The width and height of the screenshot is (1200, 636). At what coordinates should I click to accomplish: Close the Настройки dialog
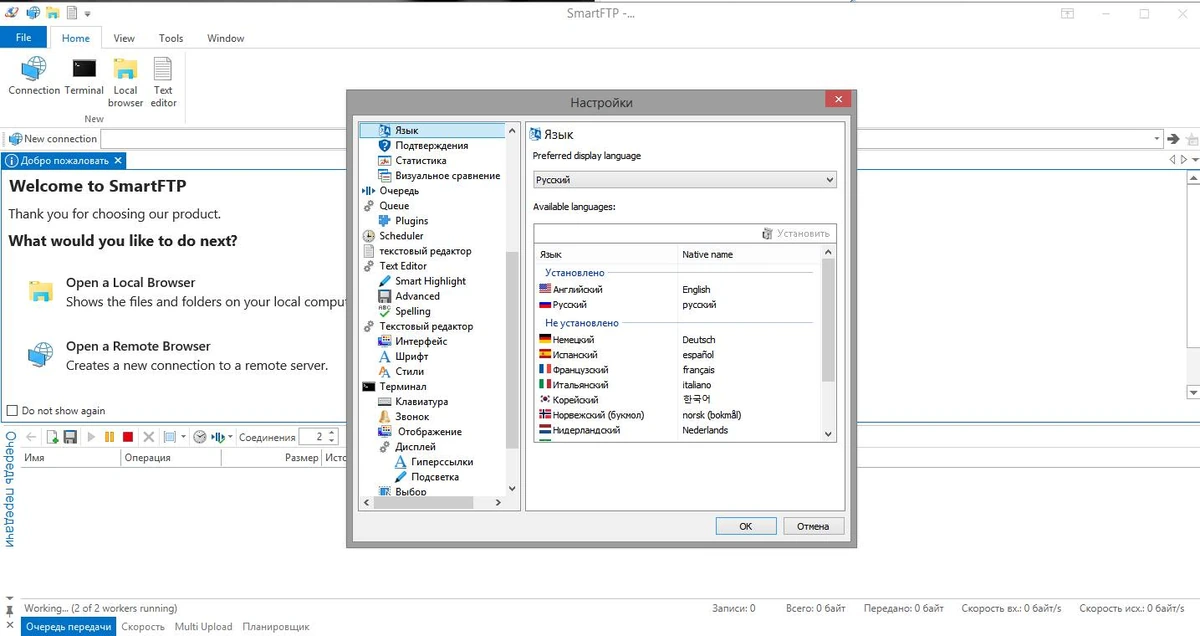839,99
